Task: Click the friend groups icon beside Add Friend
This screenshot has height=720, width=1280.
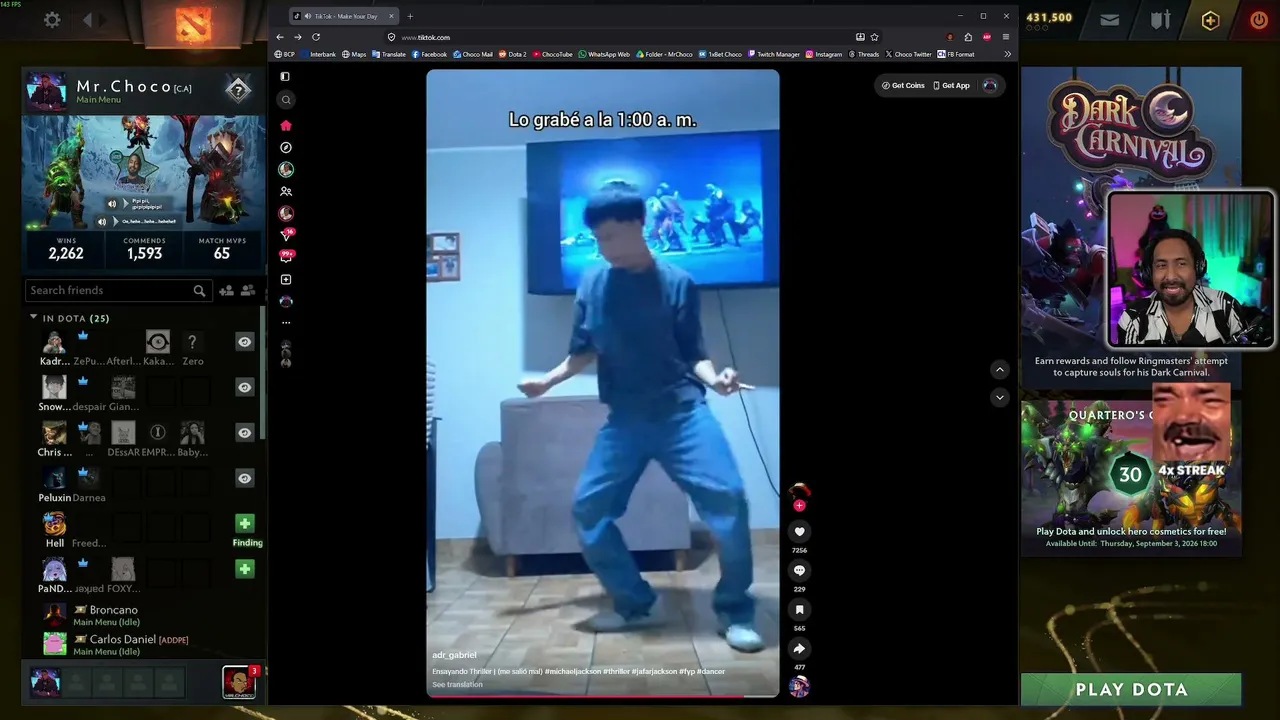Action: pyautogui.click(x=248, y=290)
